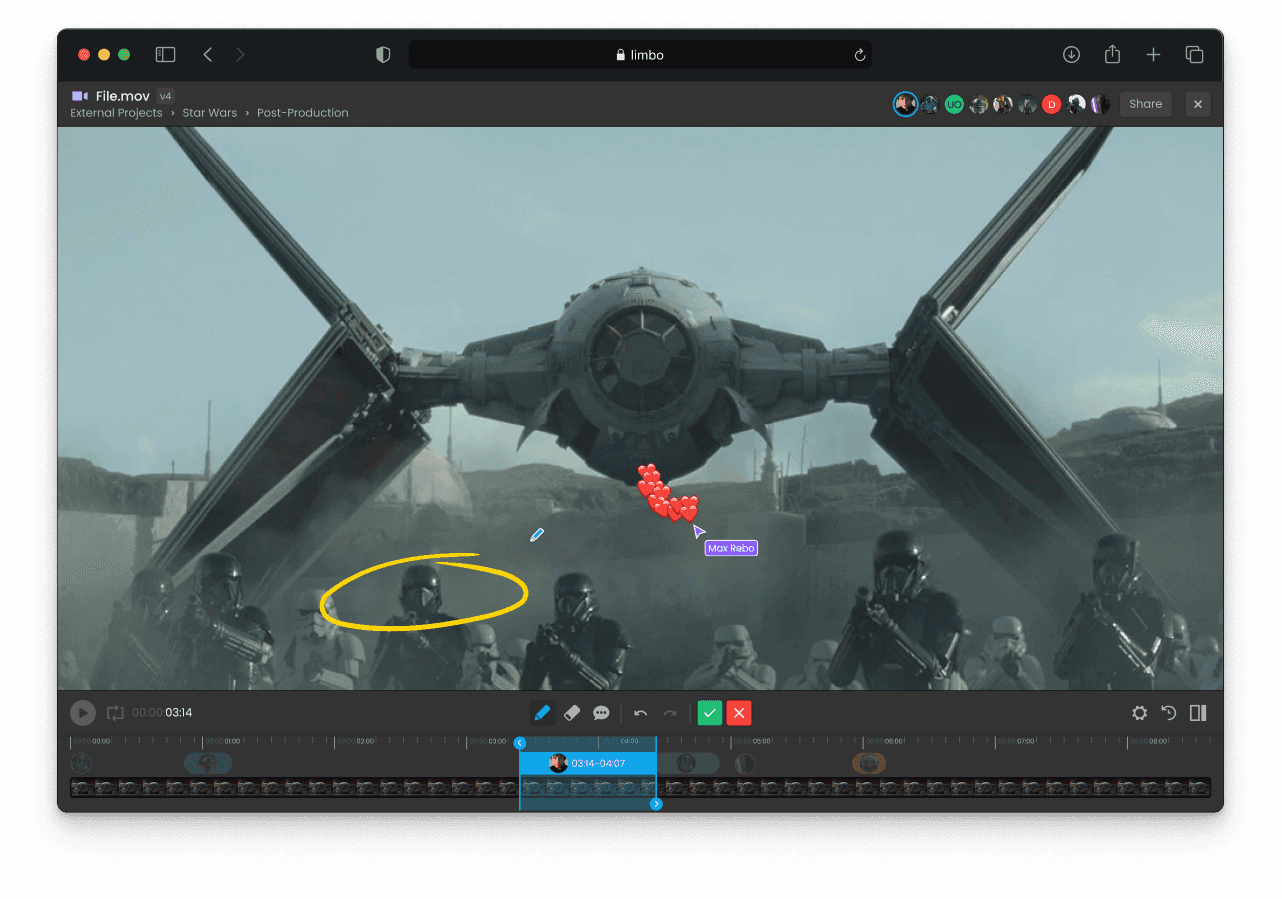The width and height of the screenshot is (1282, 899).
Task: Select the blue pencil drawing tool
Action: pyautogui.click(x=542, y=713)
